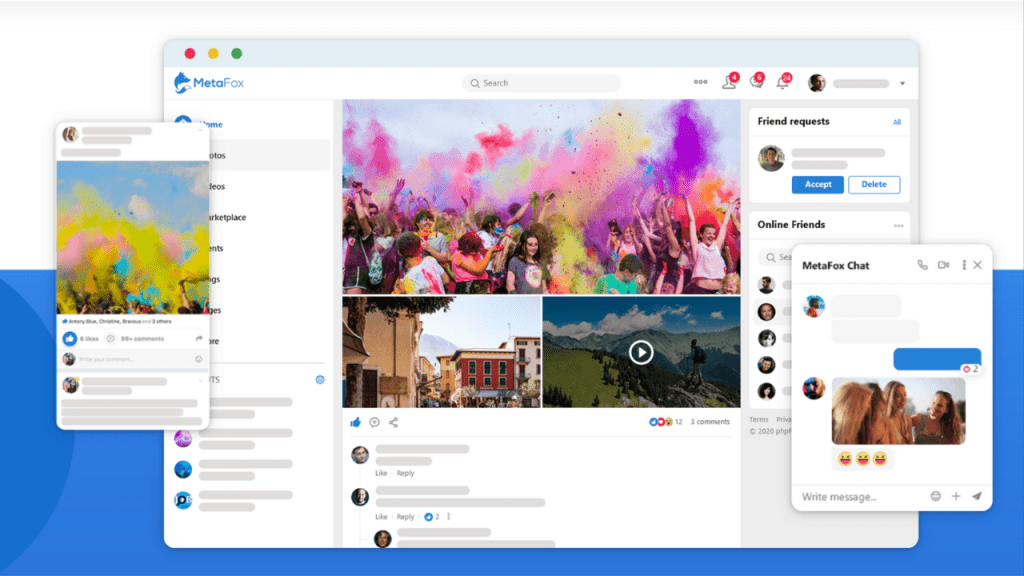Open the '3 comments' link
Image resolution: width=1024 pixels, height=576 pixels.
click(710, 422)
